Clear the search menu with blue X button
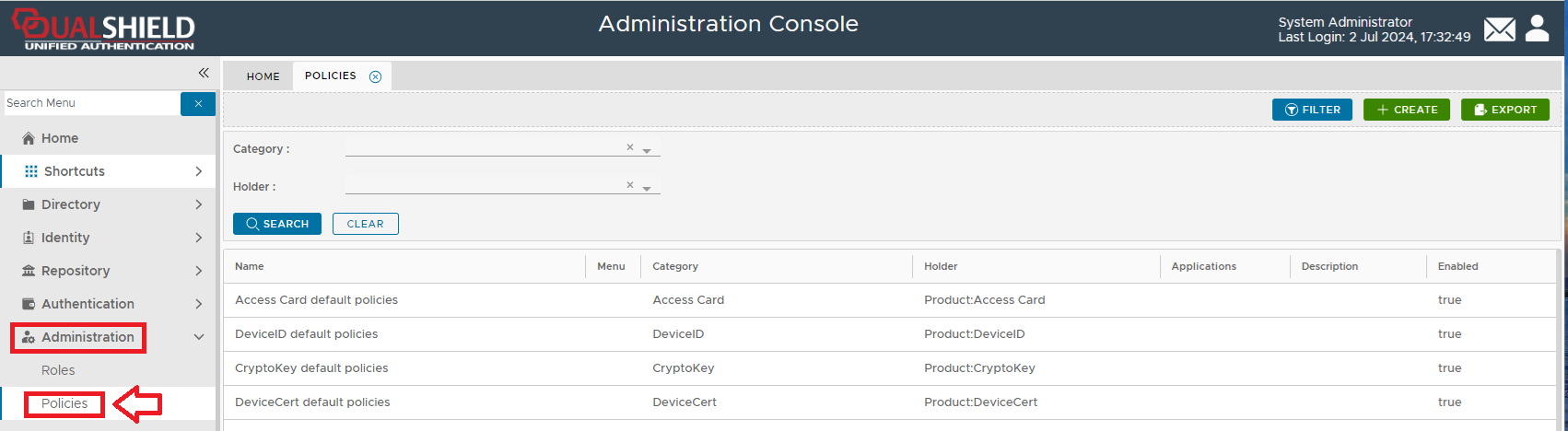This screenshot has width=1568, height=431. (198, 103)
